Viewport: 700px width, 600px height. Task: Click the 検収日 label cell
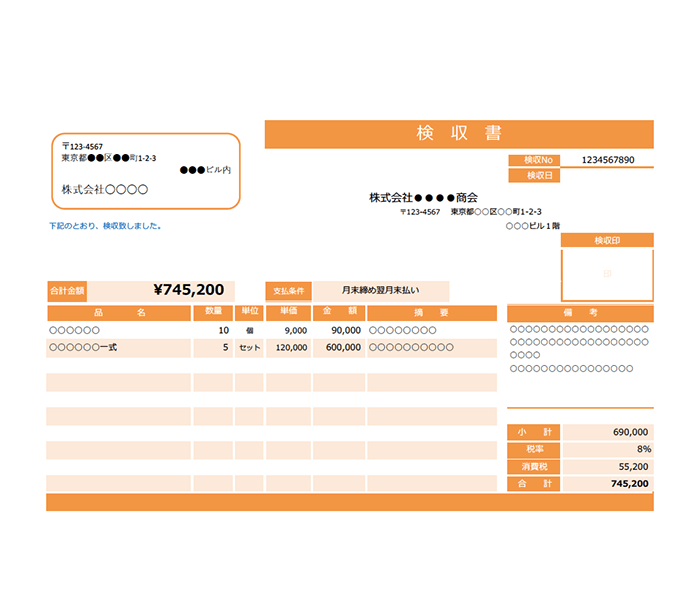(534, 175)
